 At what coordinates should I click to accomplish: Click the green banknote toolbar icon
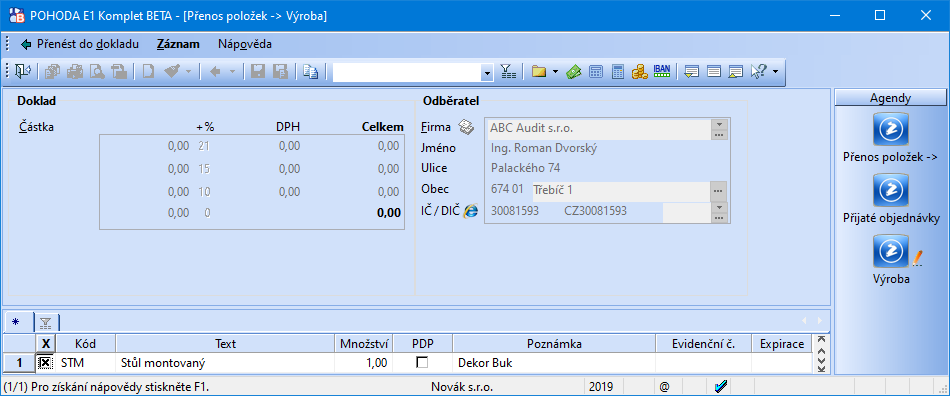pos(574,71)
